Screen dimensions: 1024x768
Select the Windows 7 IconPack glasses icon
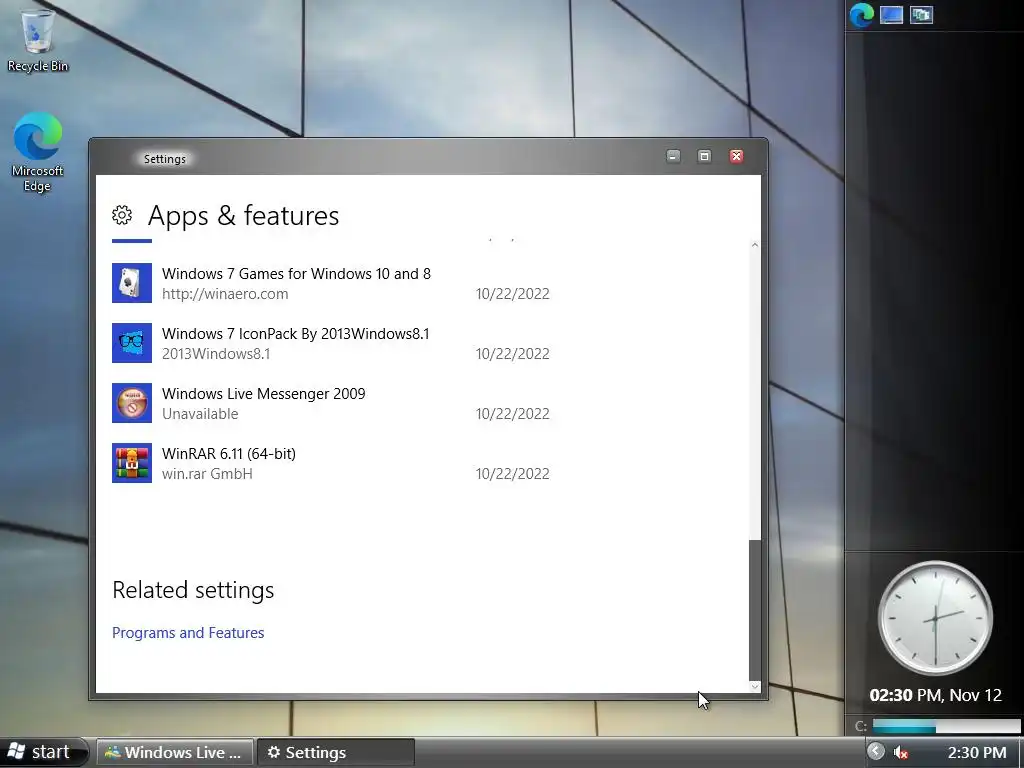tap(132, 343)
